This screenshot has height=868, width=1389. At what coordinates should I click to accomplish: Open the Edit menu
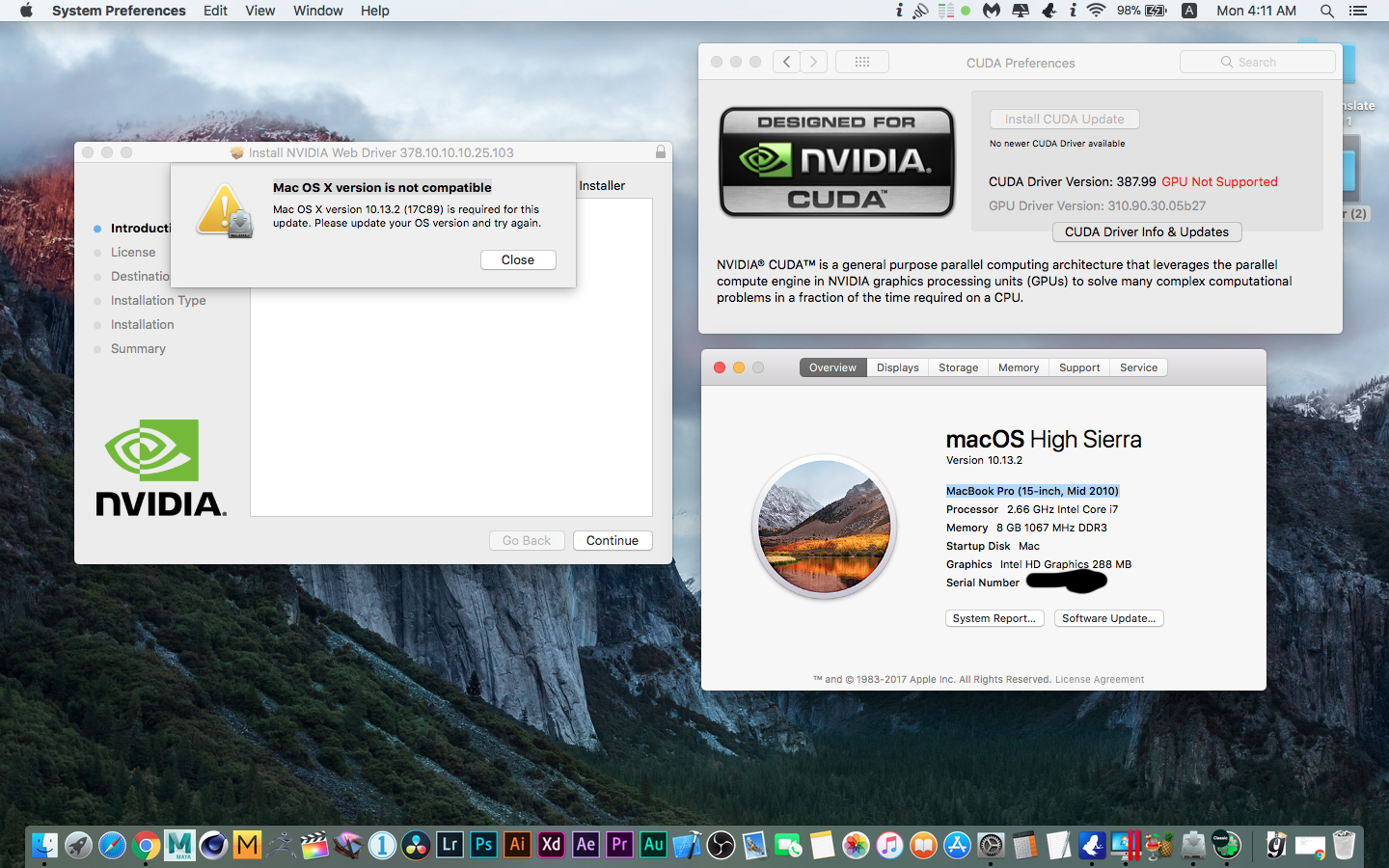point(215,11)
